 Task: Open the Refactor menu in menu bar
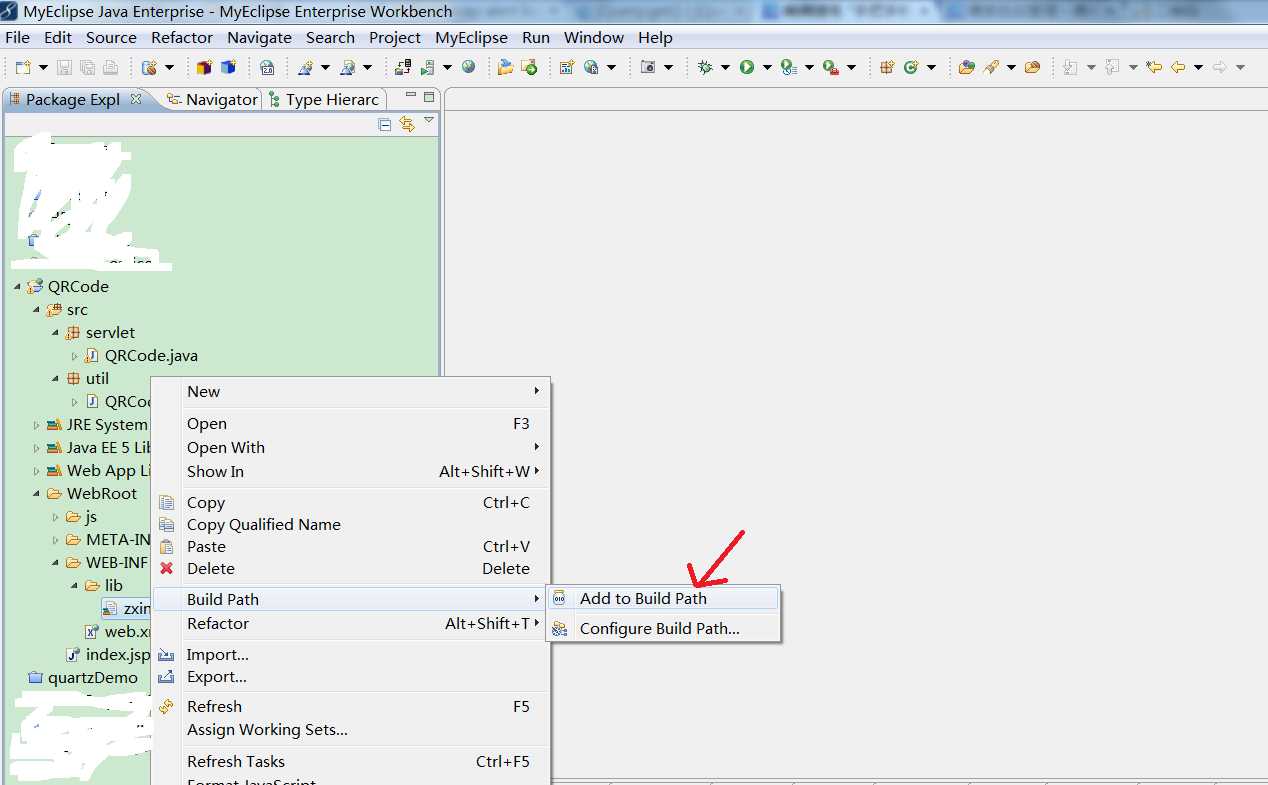[x=182, y=37]
